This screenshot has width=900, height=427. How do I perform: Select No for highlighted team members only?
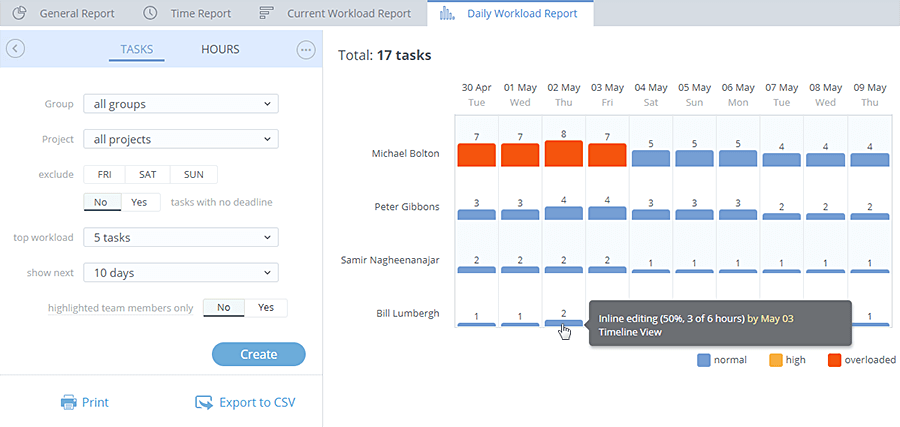point(224,308)
